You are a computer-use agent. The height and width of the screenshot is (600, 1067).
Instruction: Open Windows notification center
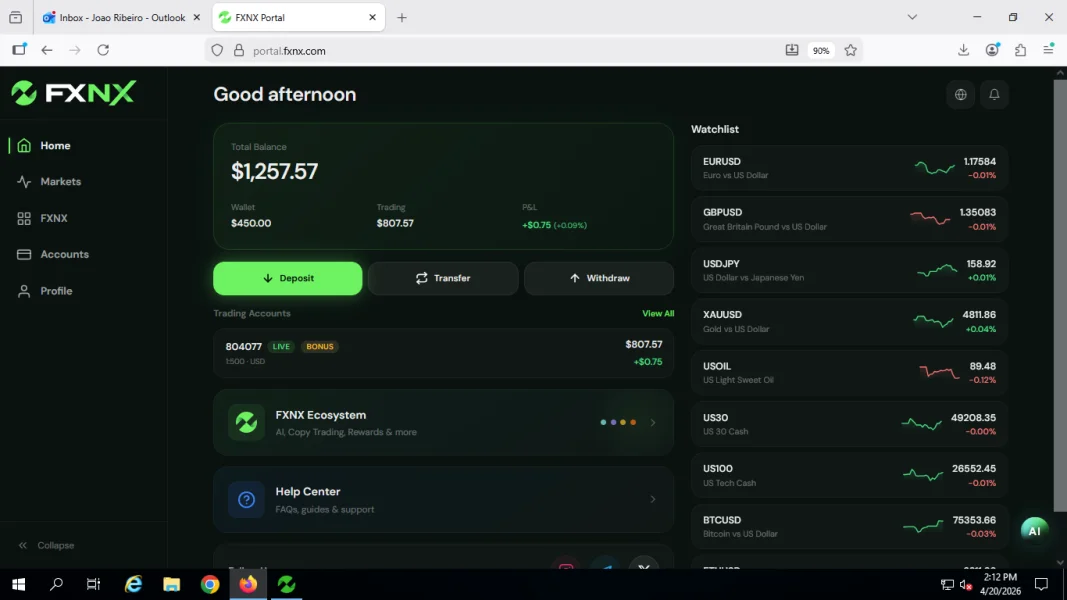(x=1041, y=584)
